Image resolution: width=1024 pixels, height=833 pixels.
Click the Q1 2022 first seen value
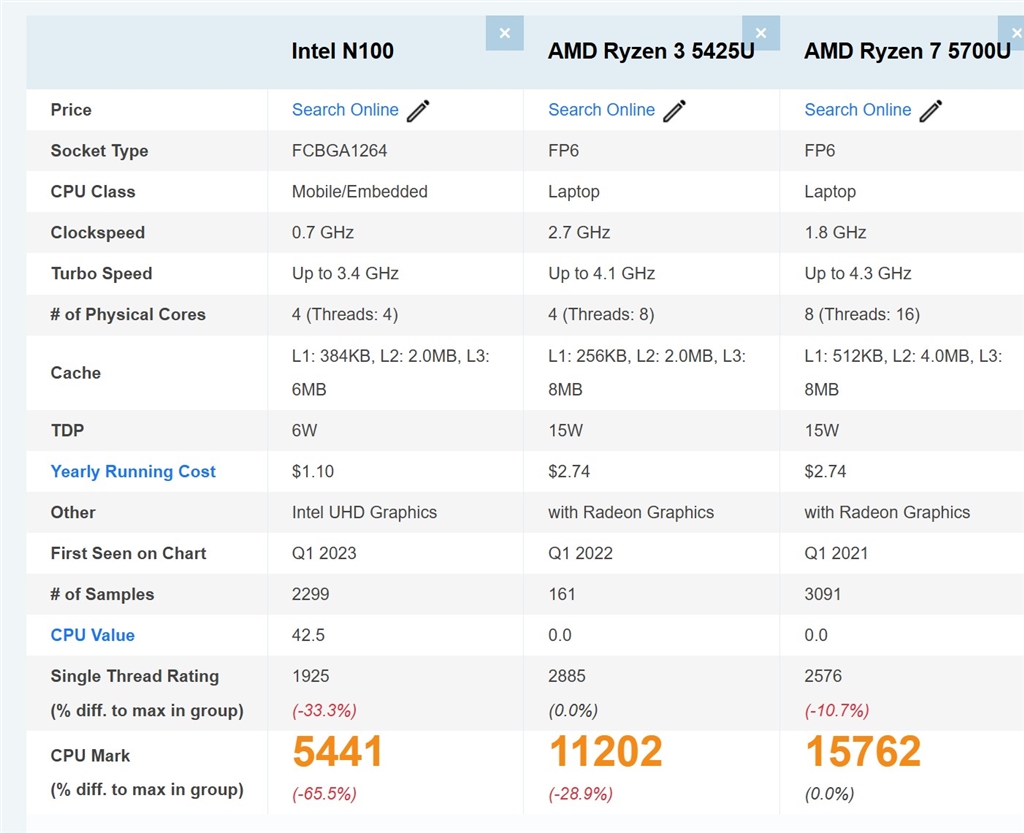pyautogui.click(x=581, y=554)
